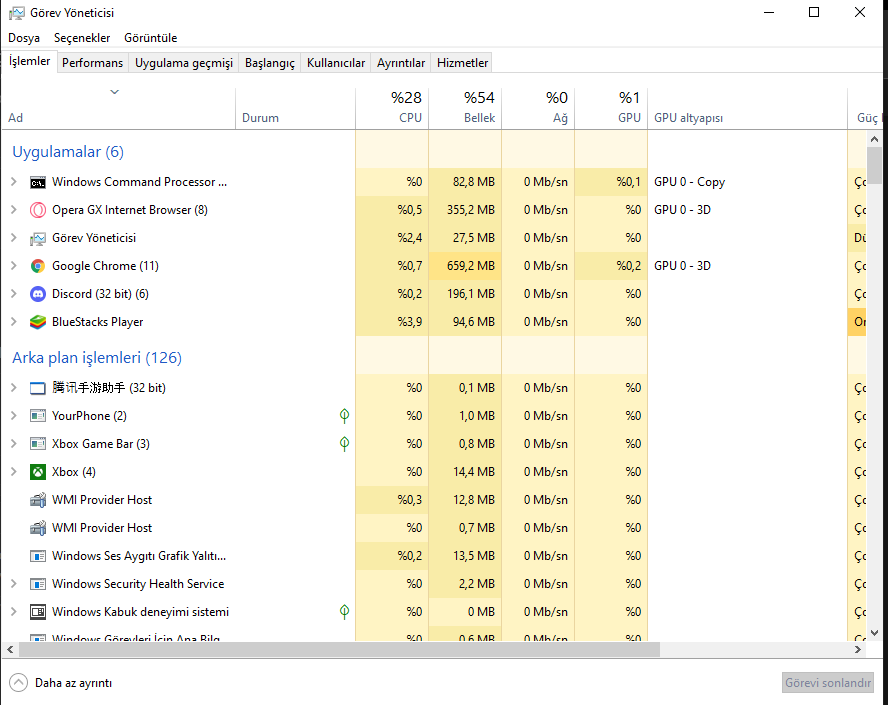Click the YourPhone suspended leaf icon
Viewport: 888px width, 705px height.
tap(344, 416)
